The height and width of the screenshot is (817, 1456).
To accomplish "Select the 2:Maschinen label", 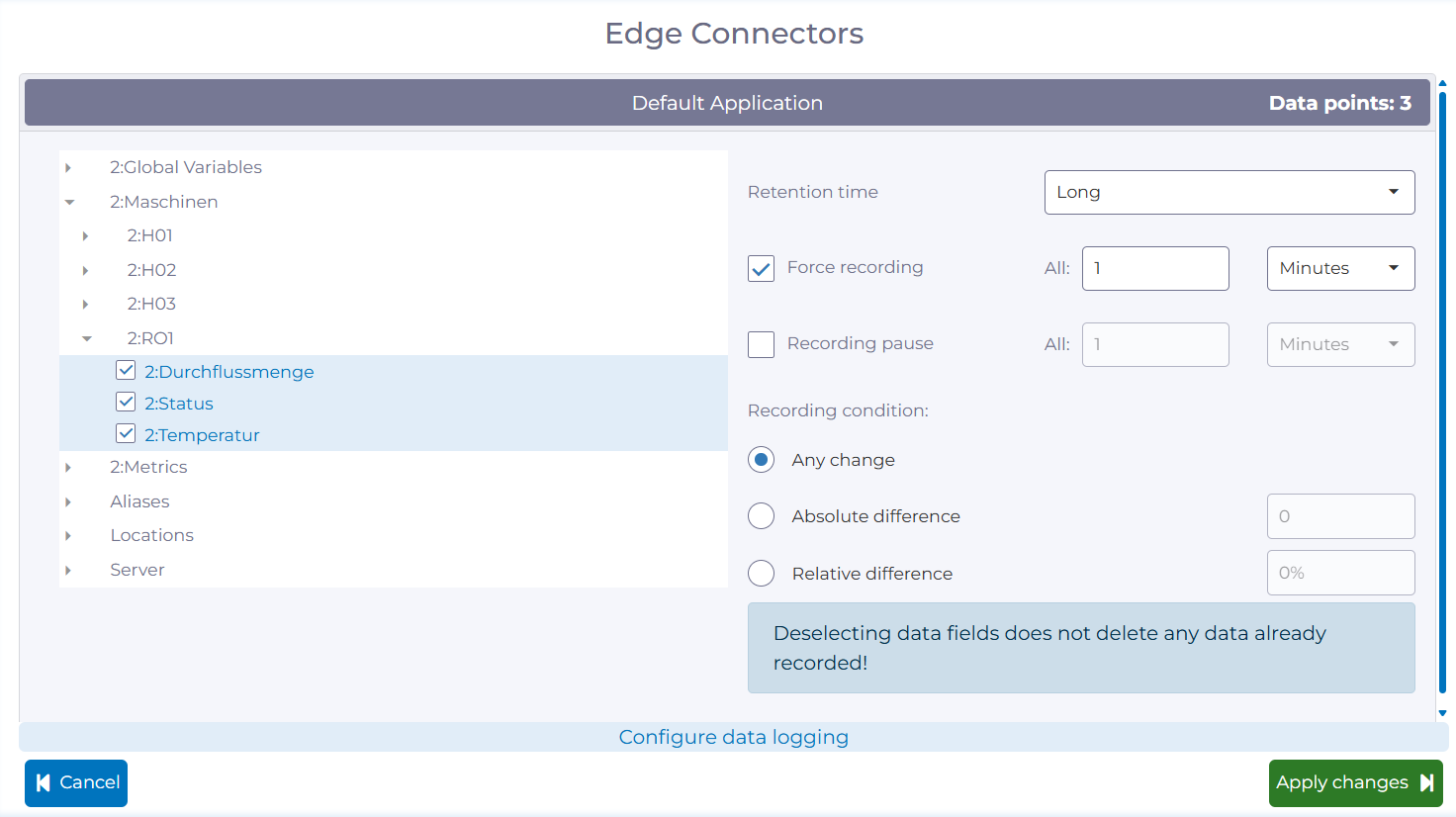I will coord(164,202).
